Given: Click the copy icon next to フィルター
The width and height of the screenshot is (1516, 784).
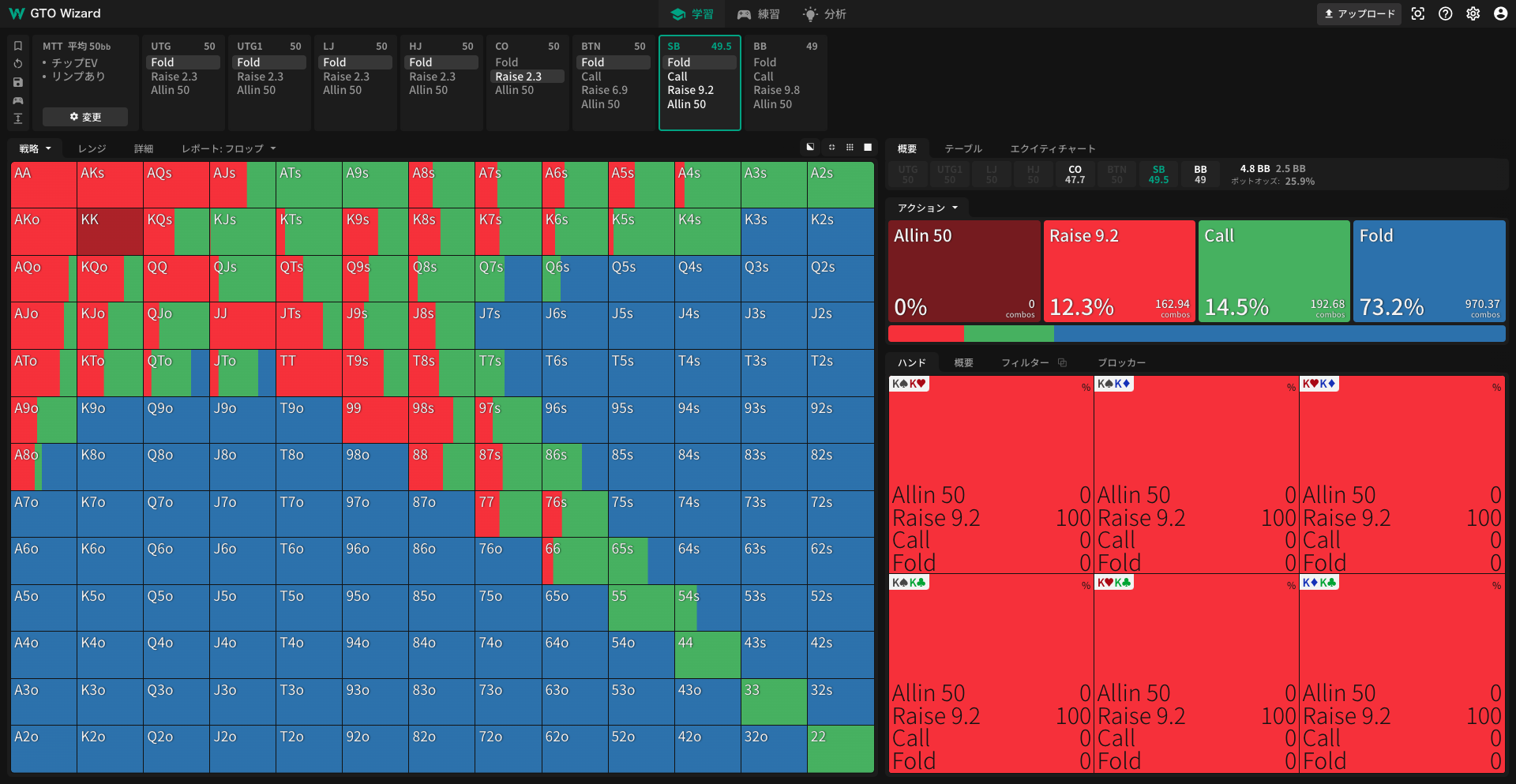Looking at the screenshot, I should coord(1063,362).
